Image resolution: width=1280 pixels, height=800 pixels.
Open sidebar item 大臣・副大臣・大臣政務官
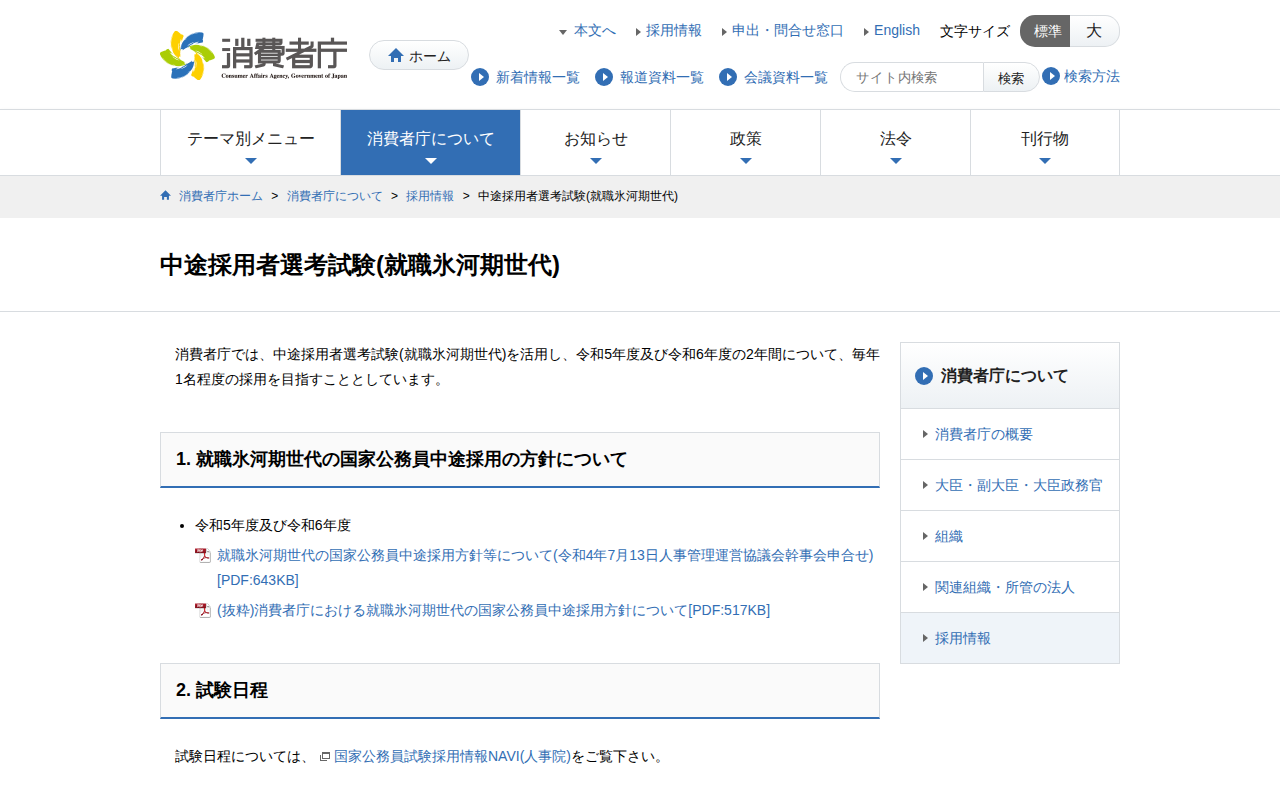(x=1010, y=485)
